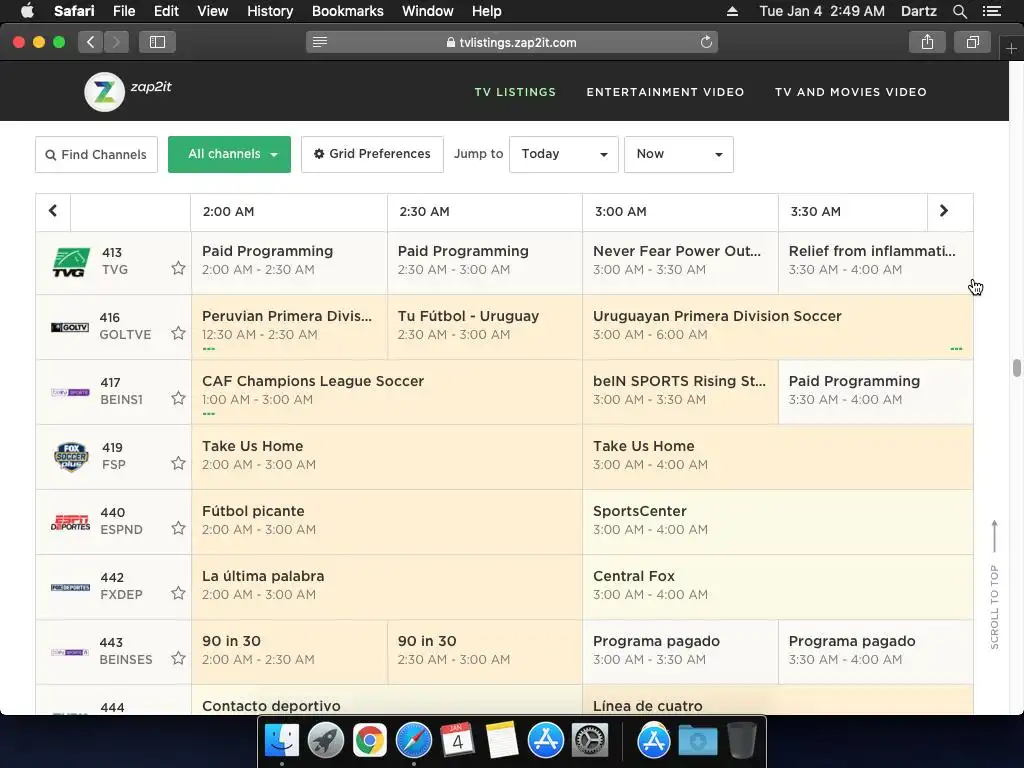Show all tabs overview icon

[x=973, y=42]
